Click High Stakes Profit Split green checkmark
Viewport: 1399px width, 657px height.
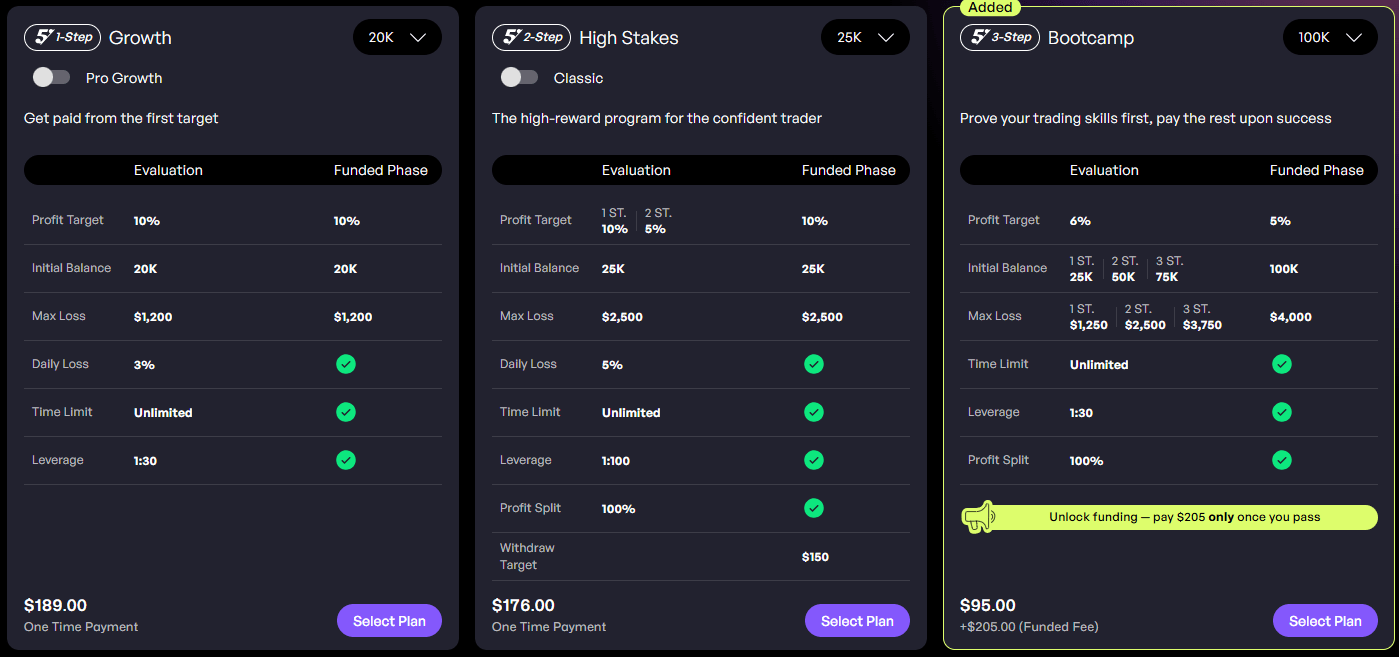[814, 508]
